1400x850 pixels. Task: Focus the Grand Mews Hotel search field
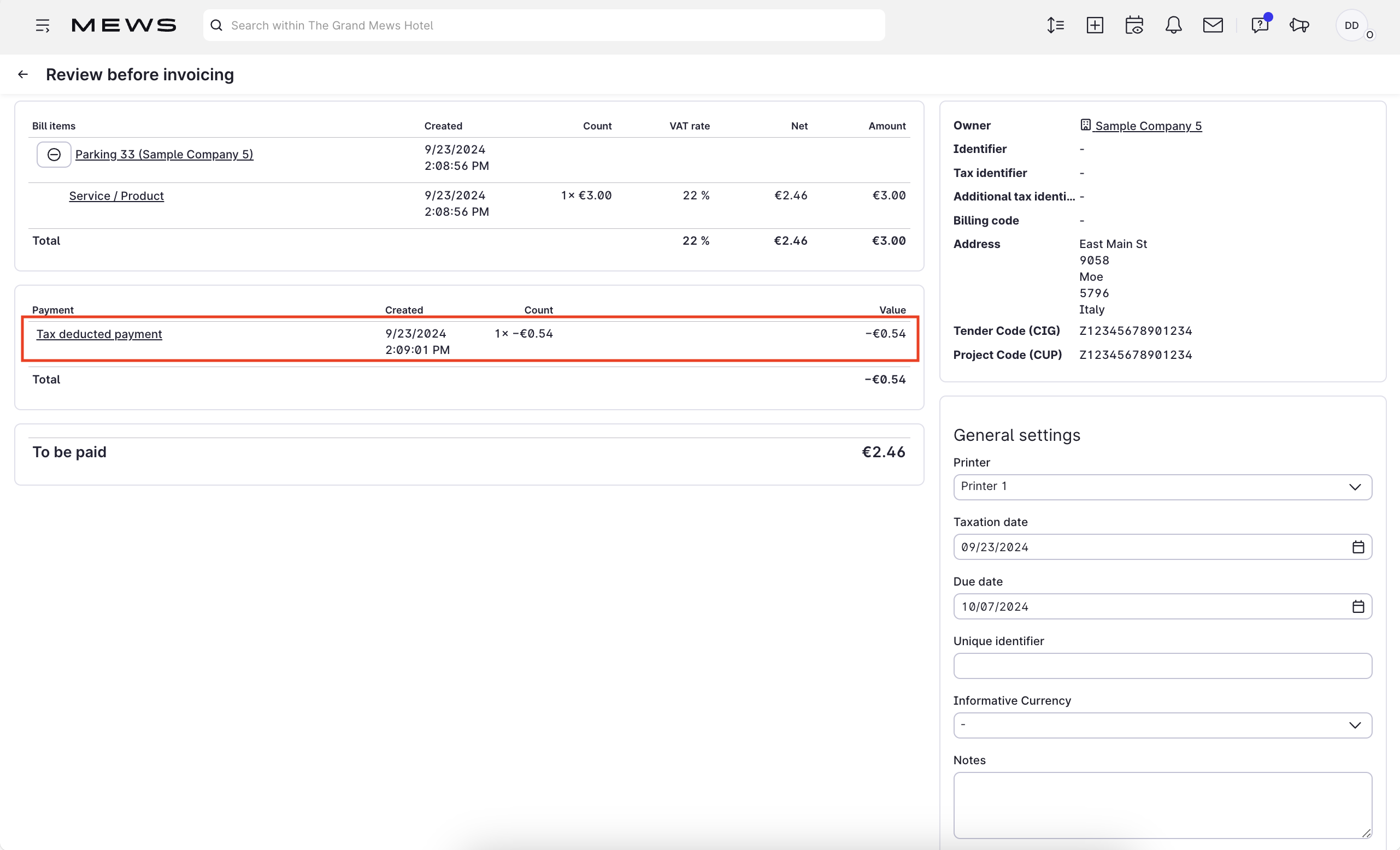pyautogui.click(x=544, y=26)
